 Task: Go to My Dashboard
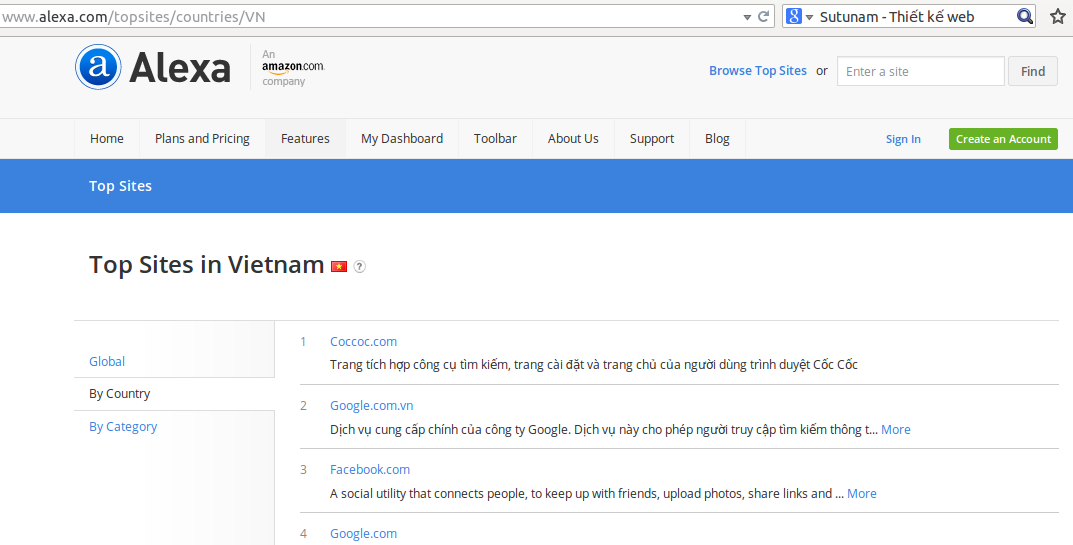pyautogui.click(x=402, y=138)
